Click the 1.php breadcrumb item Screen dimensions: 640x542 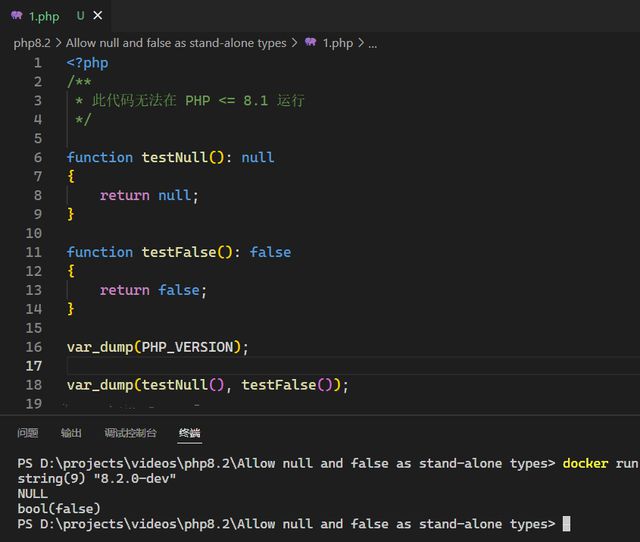pos(338,43)
